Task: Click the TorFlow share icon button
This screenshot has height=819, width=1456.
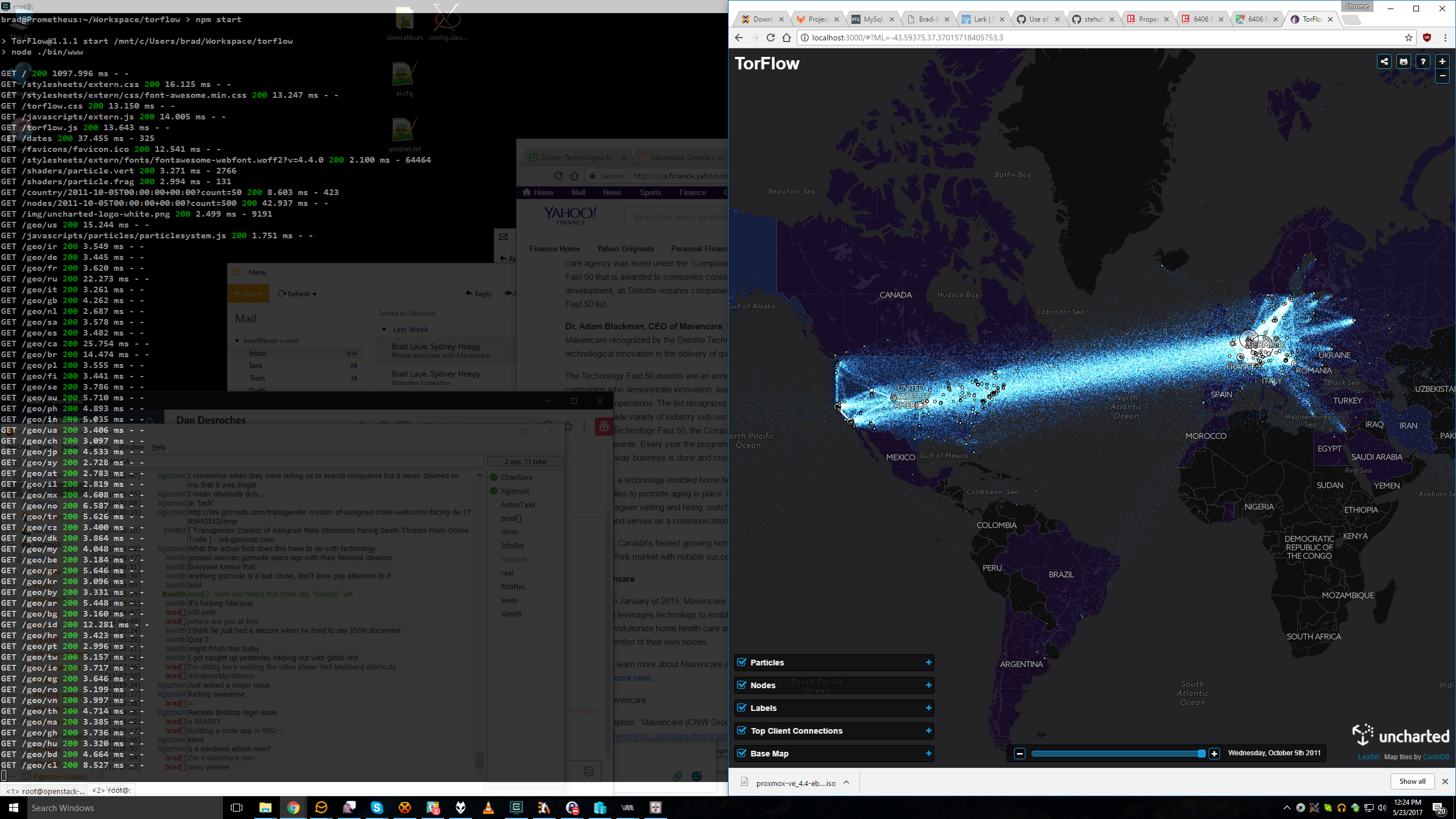Action: coord(1384,61)
